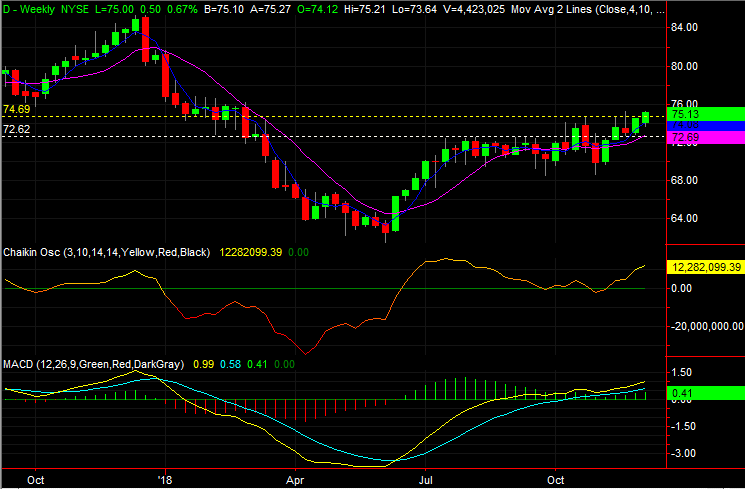
Task: Click the 1.50 MACD axis label
Action: (x=683, y=373)
